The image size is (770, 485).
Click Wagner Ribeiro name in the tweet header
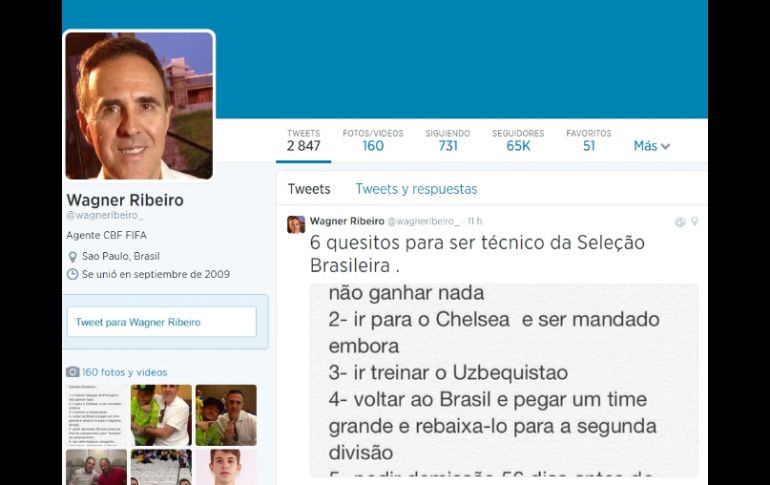(347, 221)
